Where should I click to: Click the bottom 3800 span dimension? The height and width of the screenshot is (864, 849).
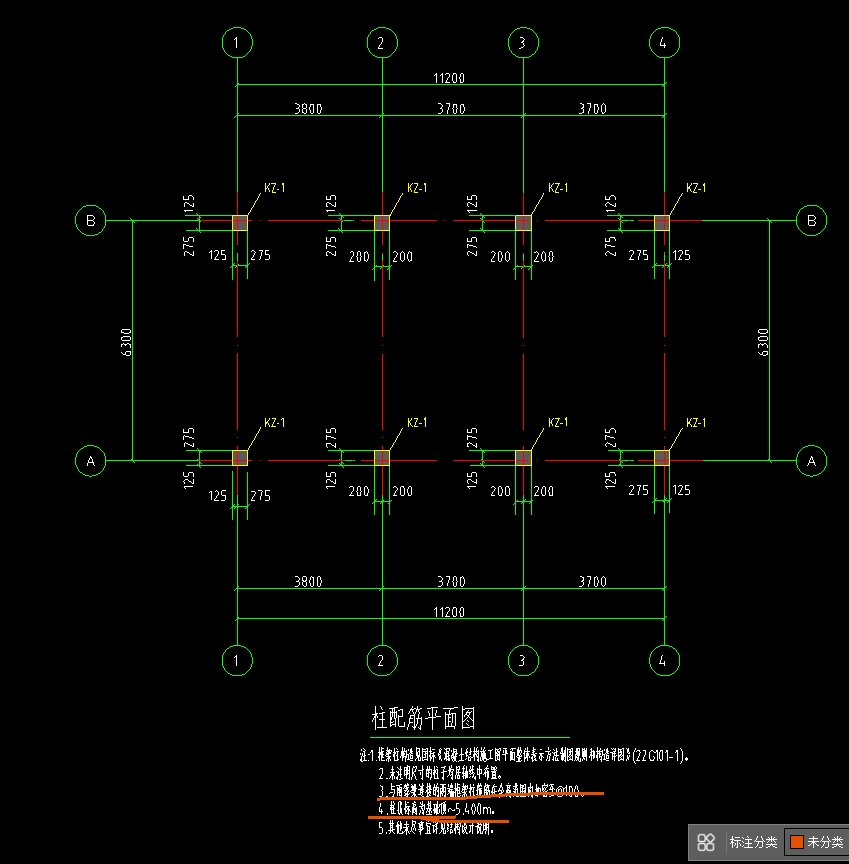click(x=308, y=582)
